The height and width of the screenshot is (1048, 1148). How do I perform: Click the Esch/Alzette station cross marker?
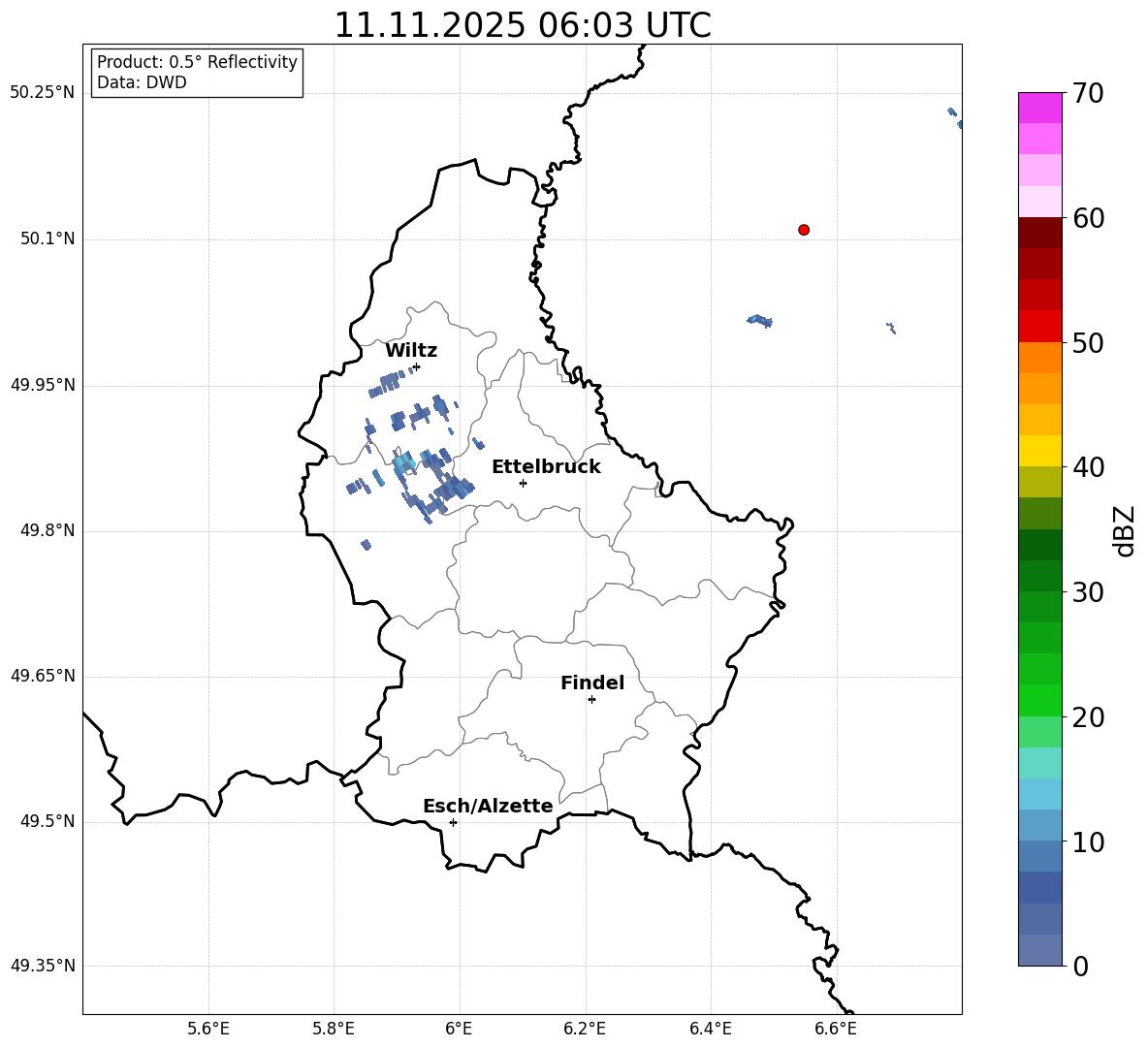click(x=453, y=822)
